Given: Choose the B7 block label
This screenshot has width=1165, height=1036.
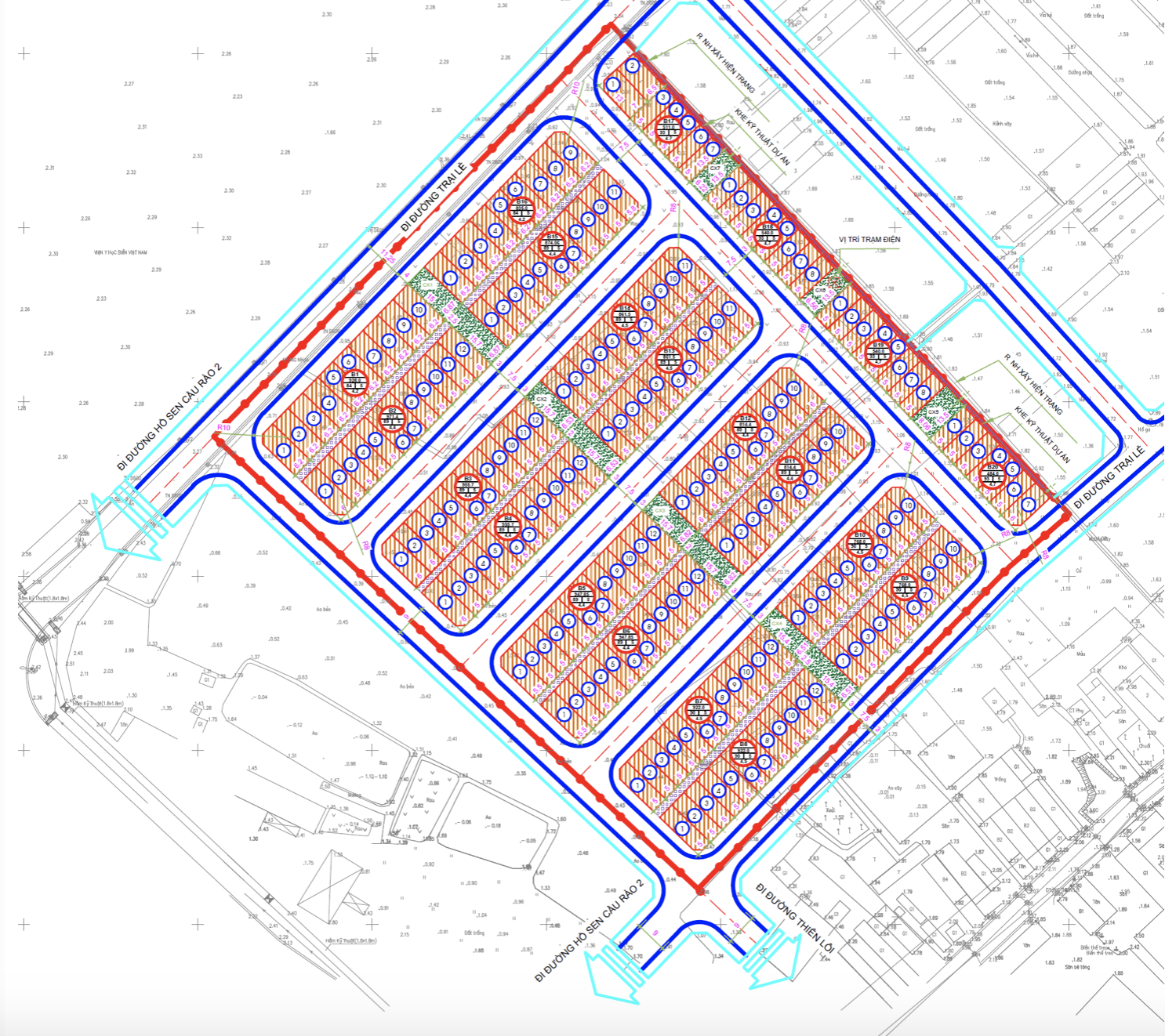Looking at the screenshot, I should 699,708.
